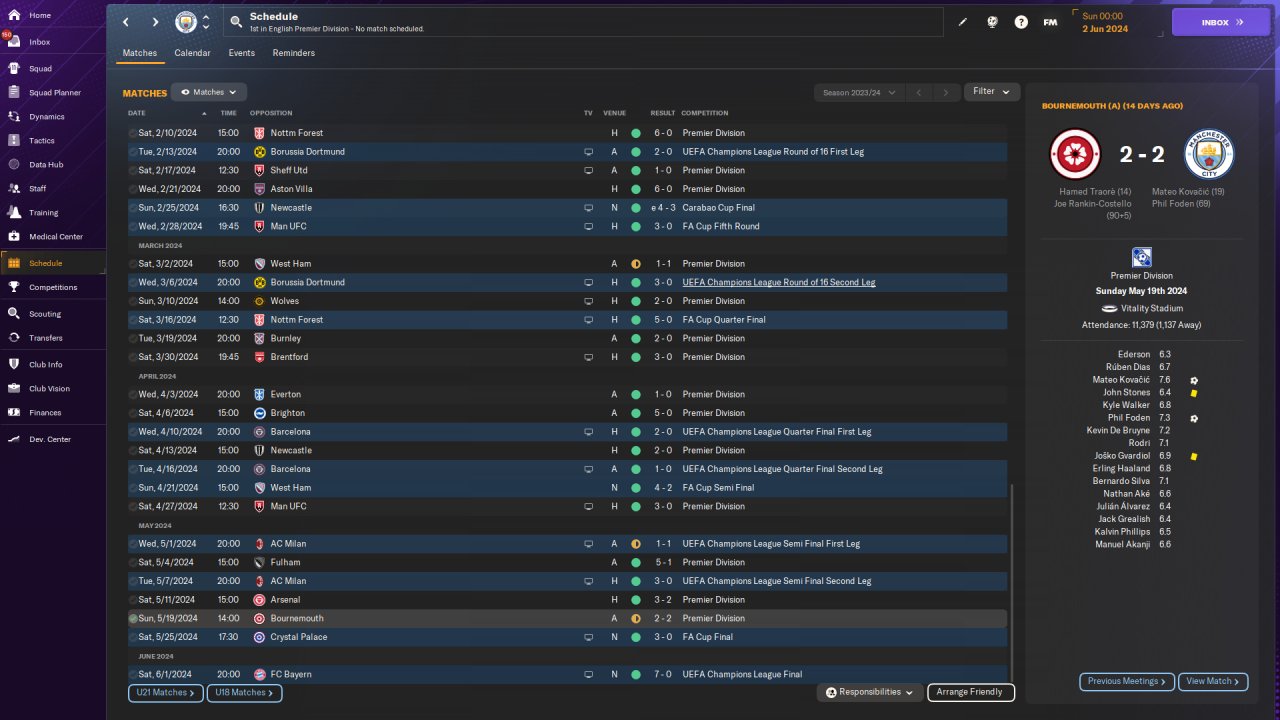Open the question mark help icon

click(x=1021, y=22)
